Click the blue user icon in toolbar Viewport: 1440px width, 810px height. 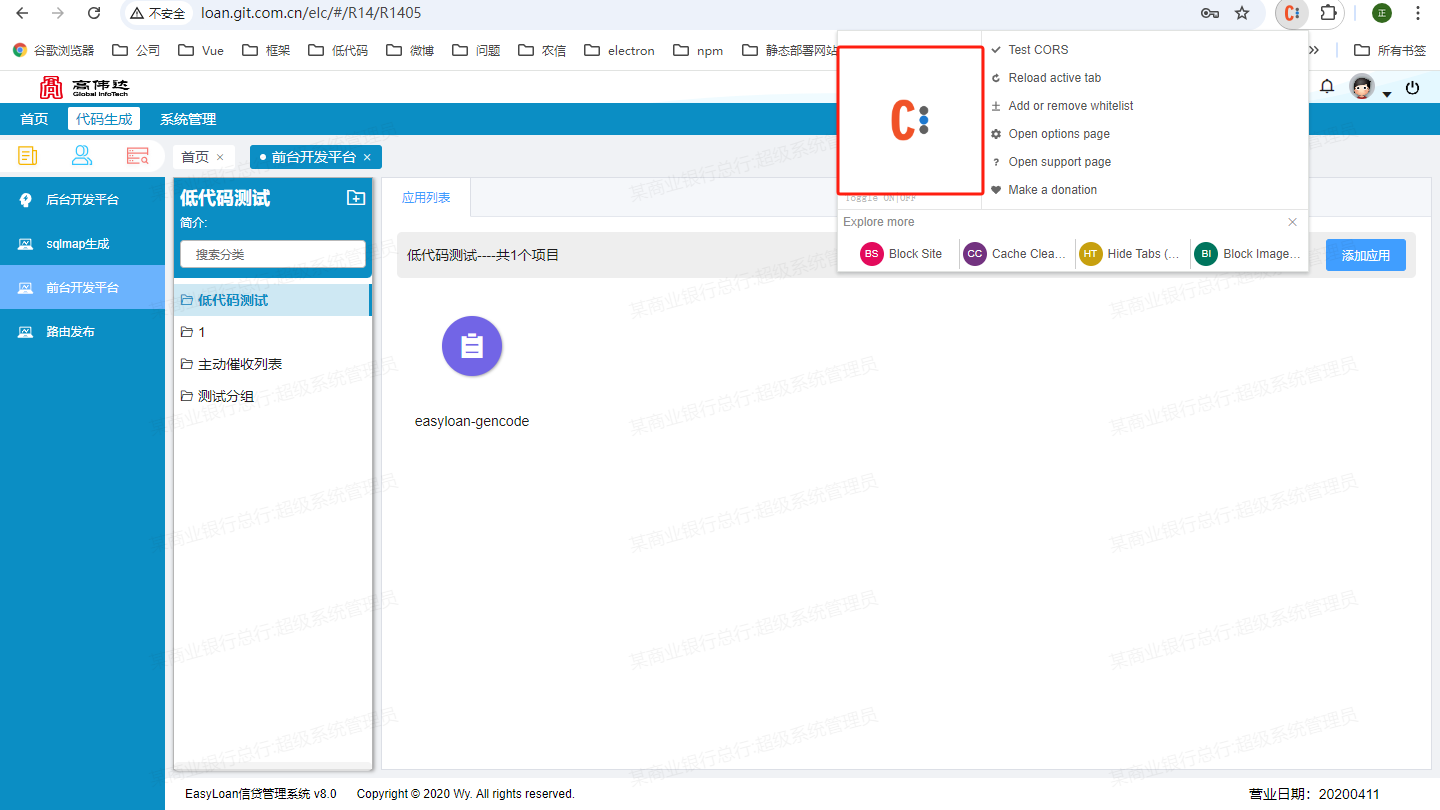82,156
